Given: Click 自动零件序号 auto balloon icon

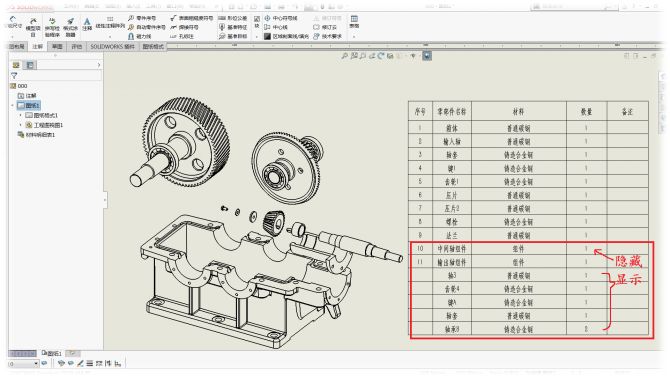Looking at the screenshot, I should 147,27.
